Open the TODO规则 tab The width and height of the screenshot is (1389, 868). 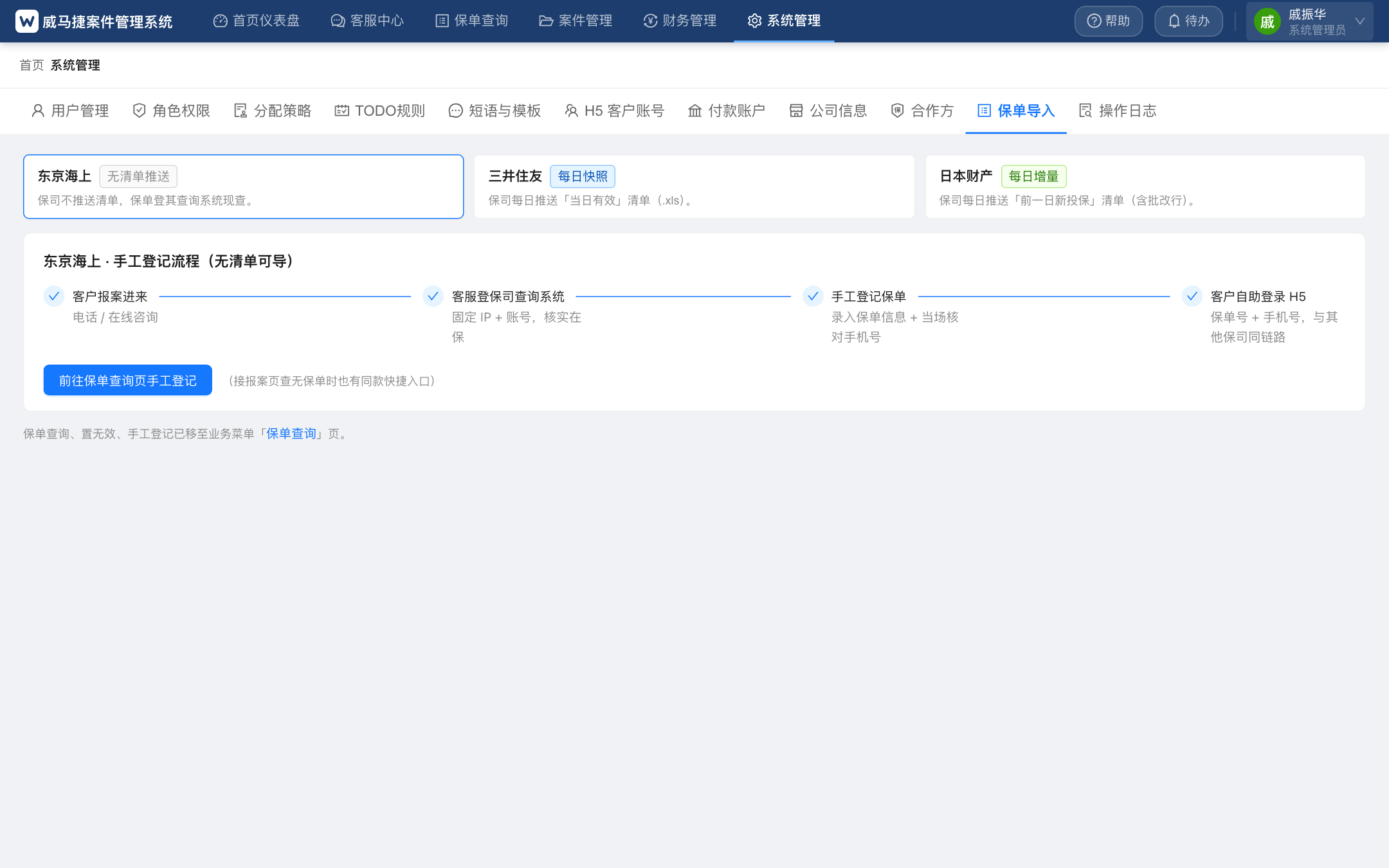[380, 111]
